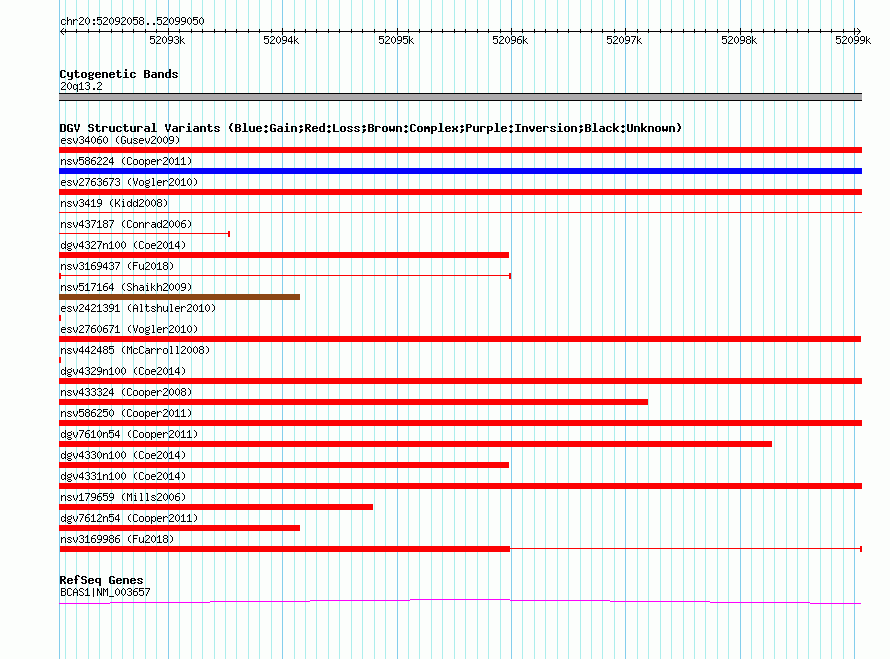
Task: Click esv2760671 (Vogler2010) variant label
Action: [x=129, y=329]
